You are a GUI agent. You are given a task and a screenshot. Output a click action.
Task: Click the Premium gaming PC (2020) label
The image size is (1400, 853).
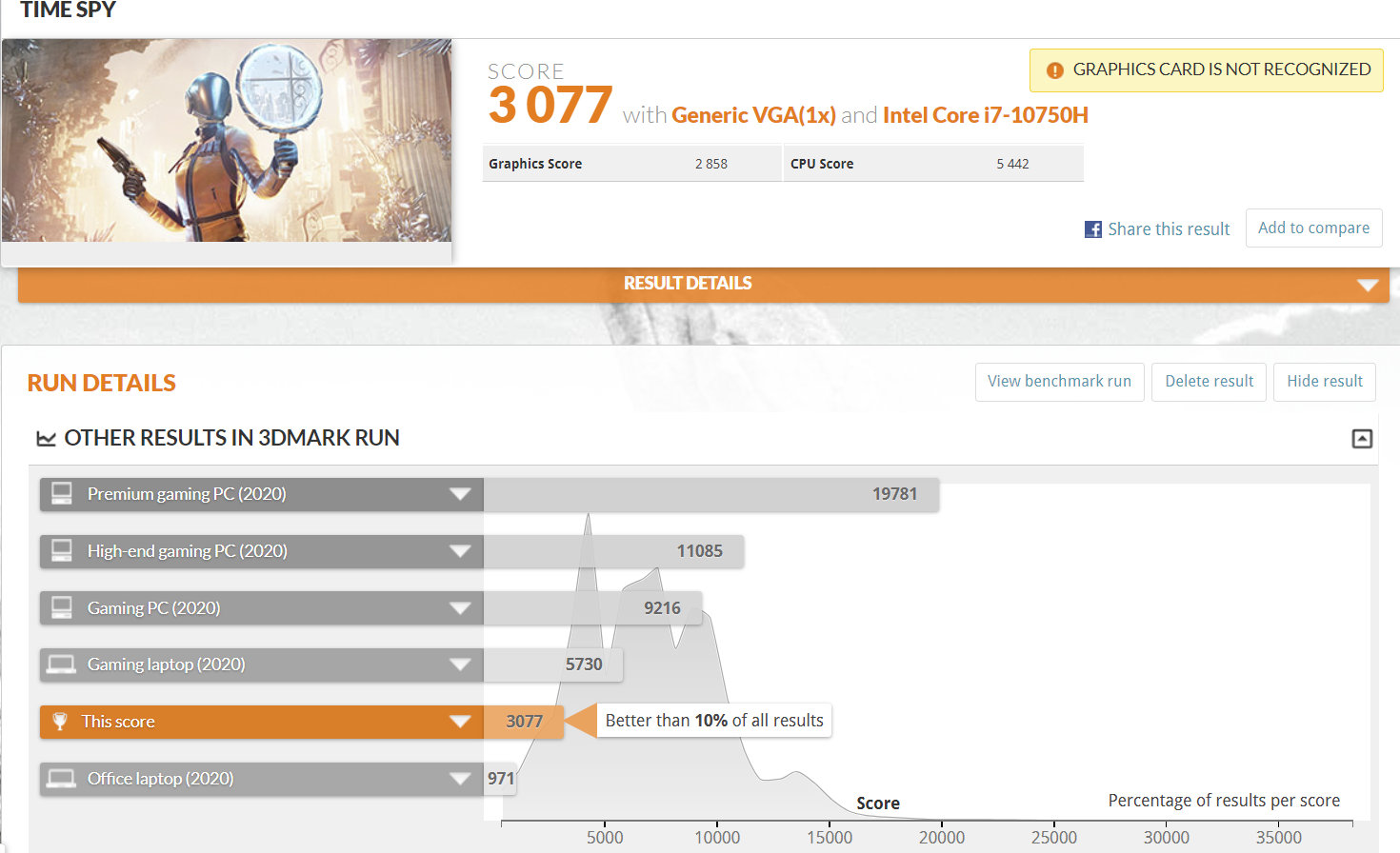[187, 494]
